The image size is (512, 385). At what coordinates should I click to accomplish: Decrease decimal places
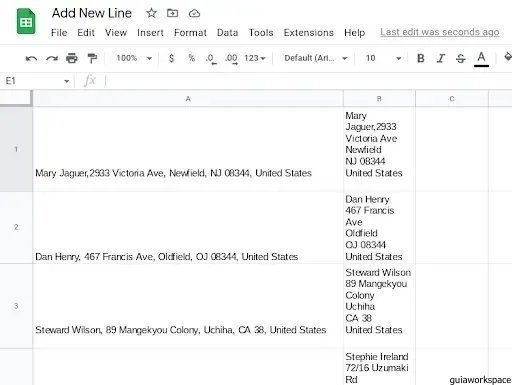(x=211, y=59)
